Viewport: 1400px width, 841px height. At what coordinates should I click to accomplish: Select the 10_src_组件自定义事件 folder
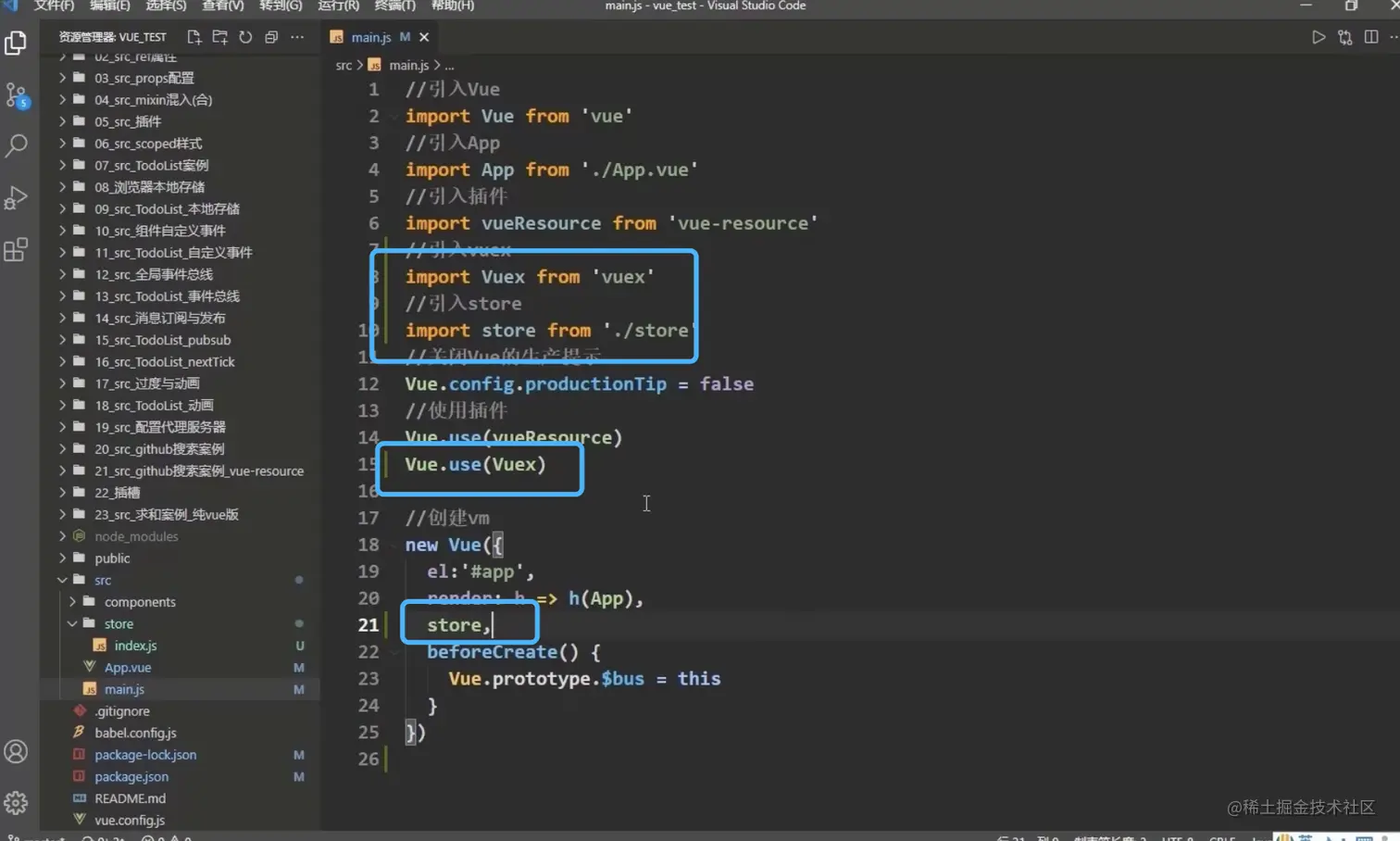tap(159, 231)
